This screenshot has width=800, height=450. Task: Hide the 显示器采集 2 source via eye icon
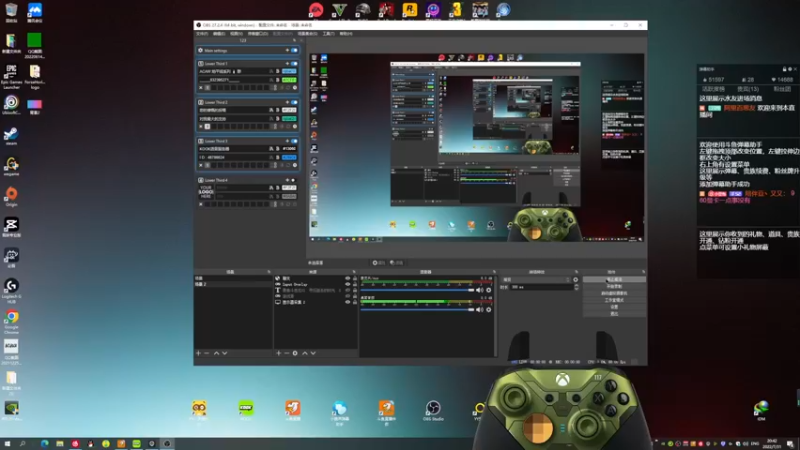pyautogui.click(x=348, y=302)
